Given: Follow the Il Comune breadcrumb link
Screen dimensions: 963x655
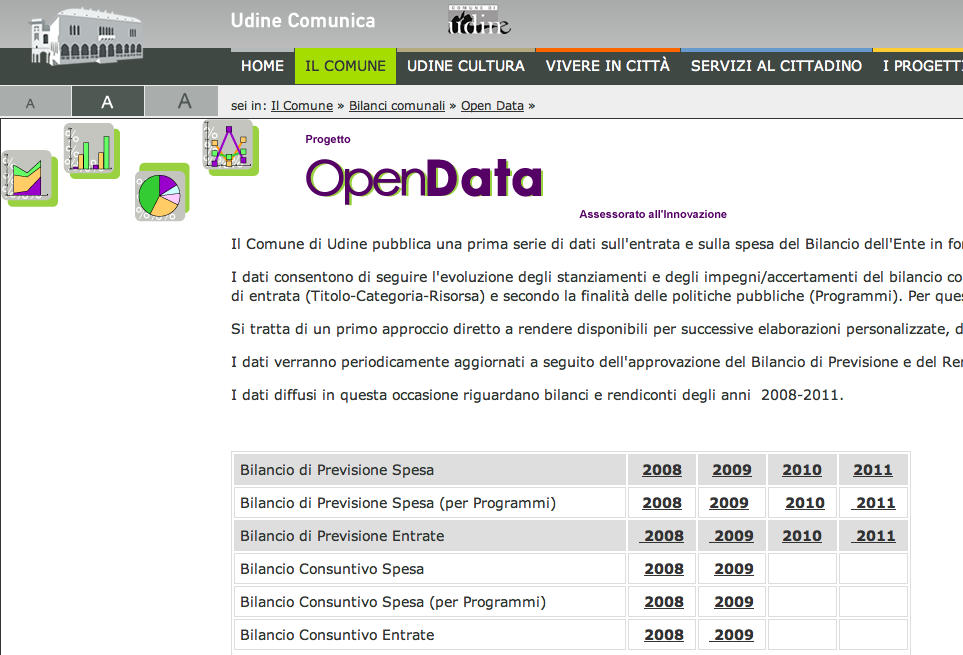Looking at the screenshot, I should click(302, 106).
